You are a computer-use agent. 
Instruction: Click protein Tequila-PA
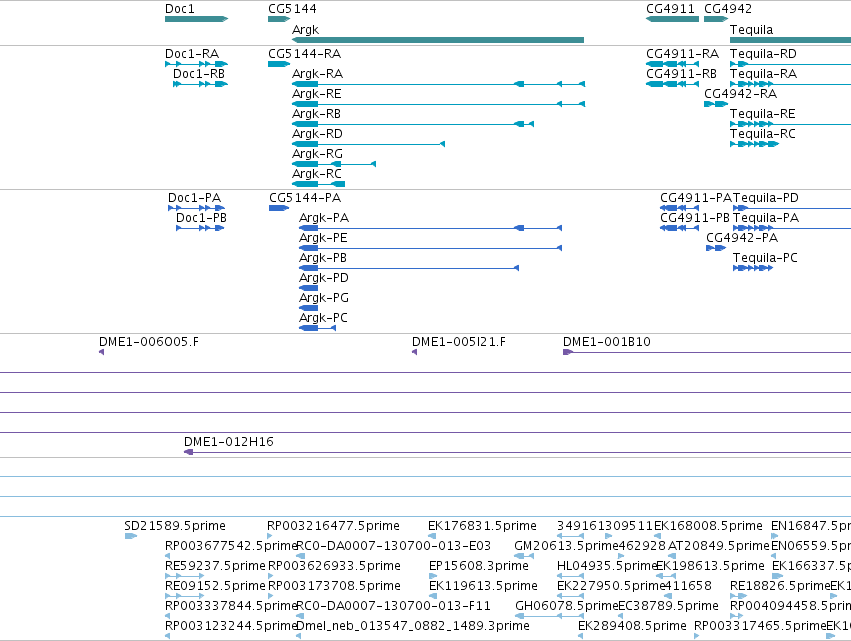(x=766, y=218)
